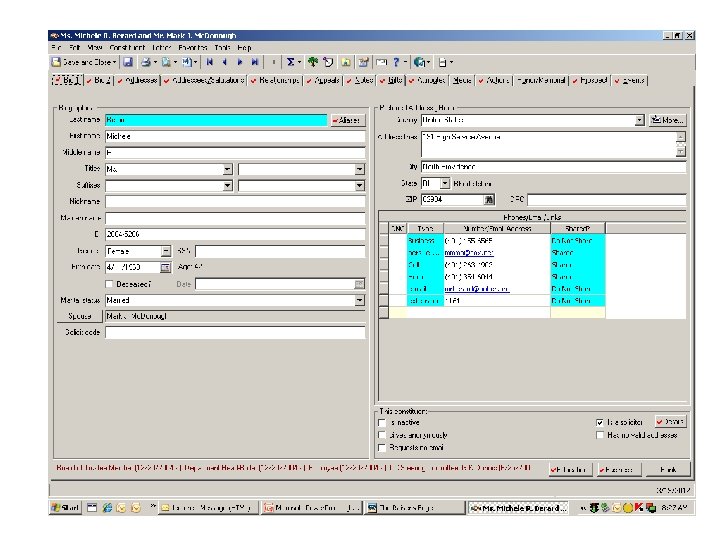Click the blue floppy-disk Save icon

pyautogui.click(x=128, y=62)
